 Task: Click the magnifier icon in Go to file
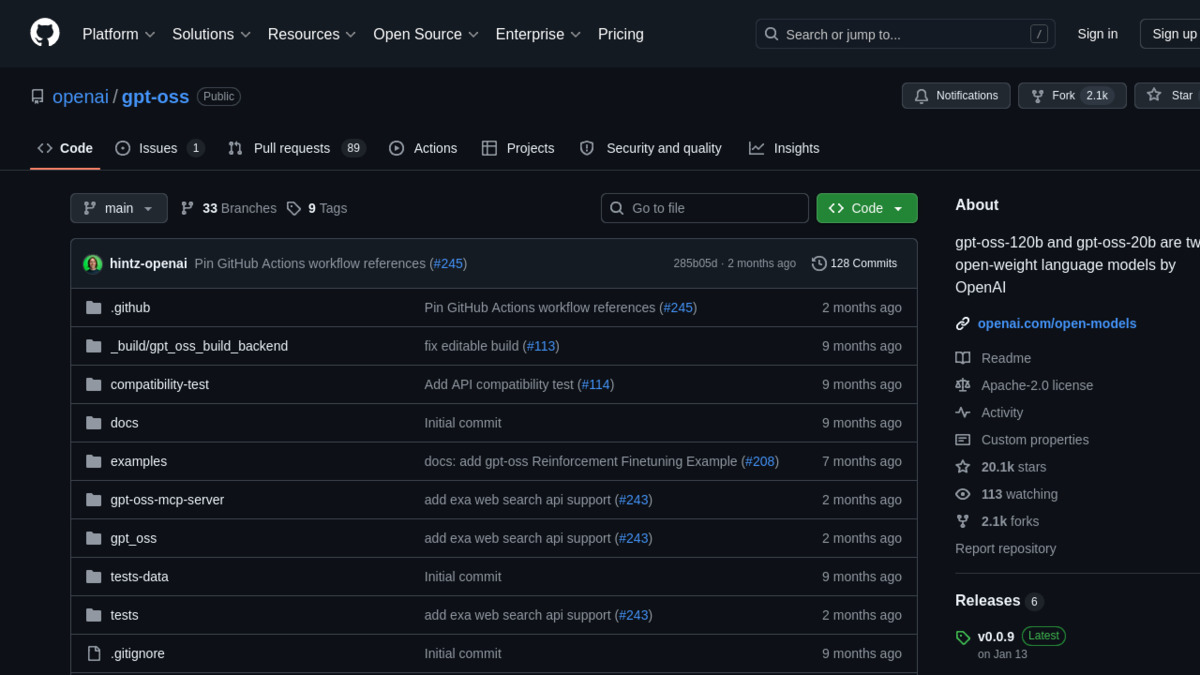(x=617, y=208)
